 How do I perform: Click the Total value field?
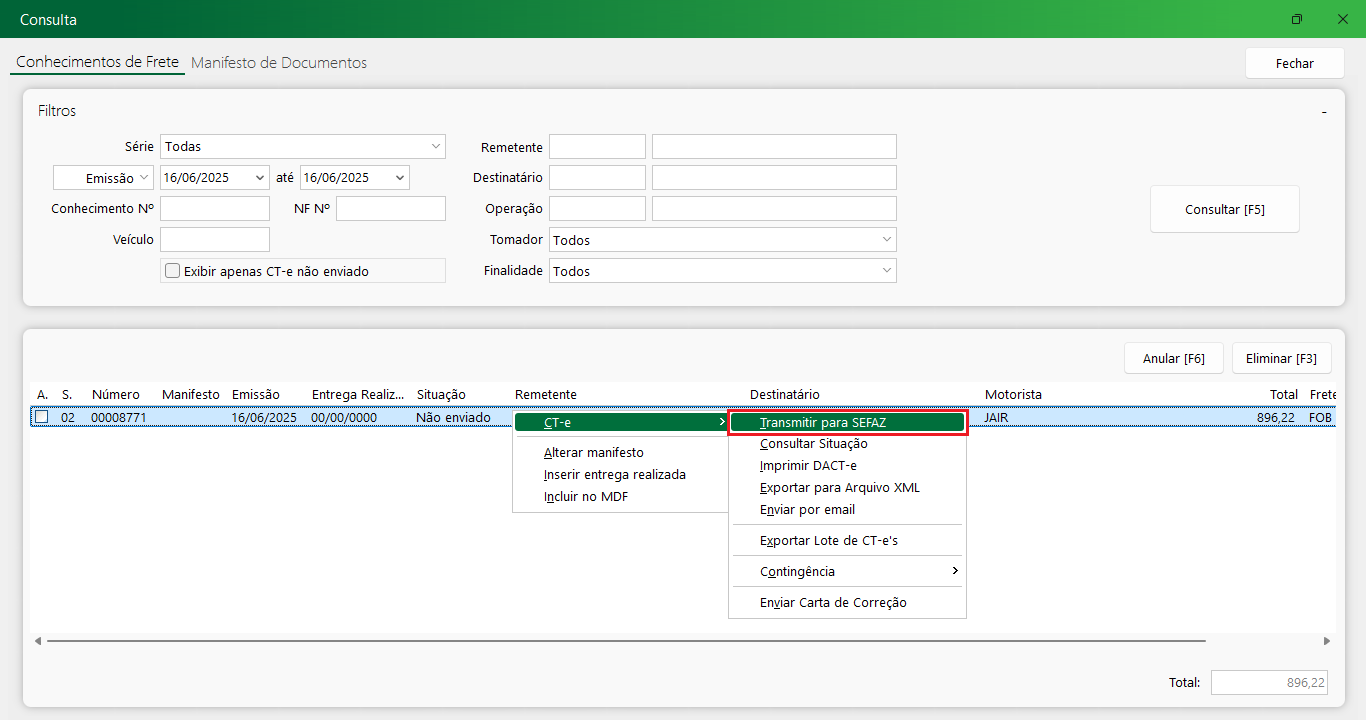pos(1270,682)
